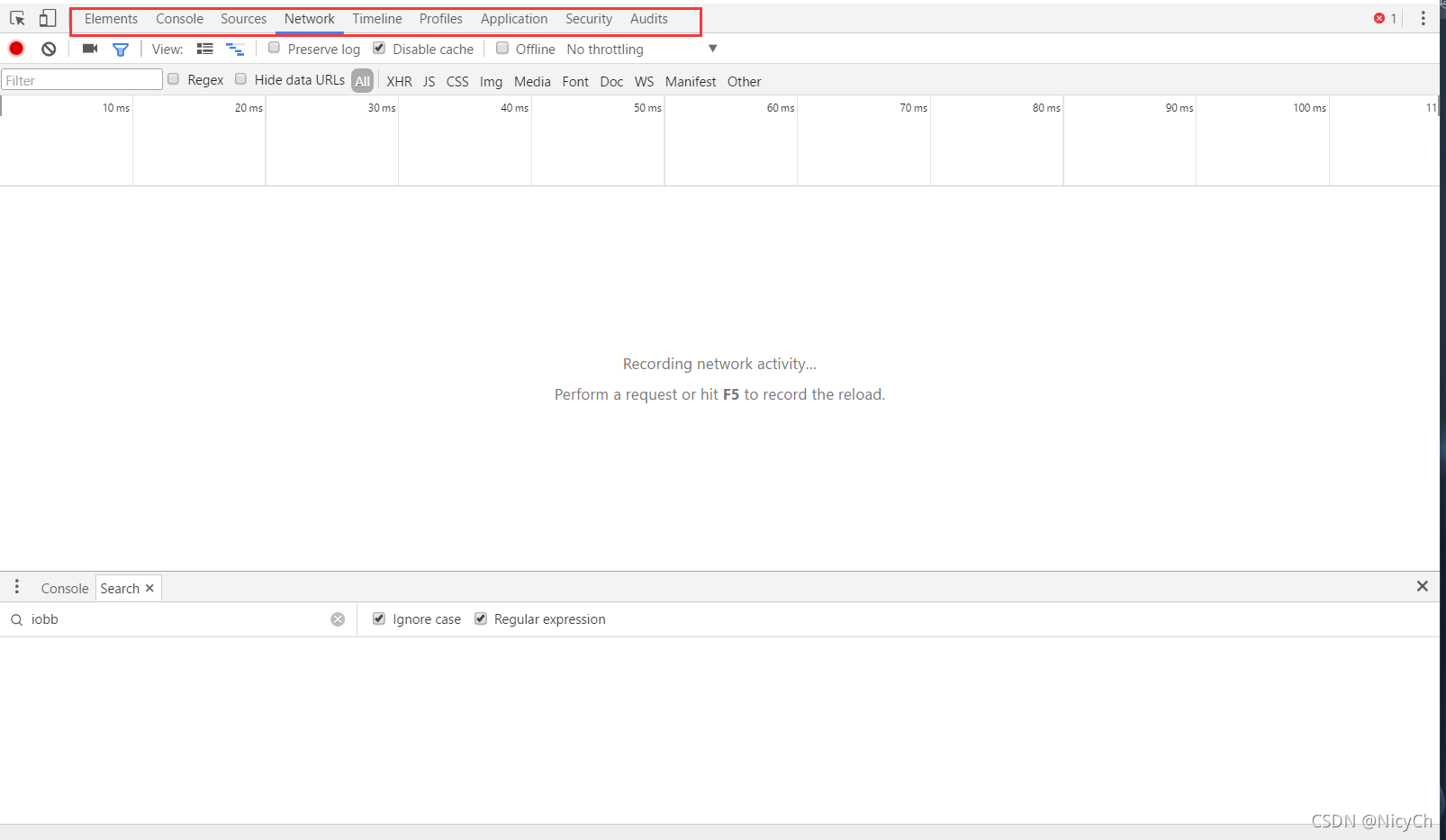Screen dimensions: 1446x840
Task: Filter requests by CSS type
Action: [457, 82]
